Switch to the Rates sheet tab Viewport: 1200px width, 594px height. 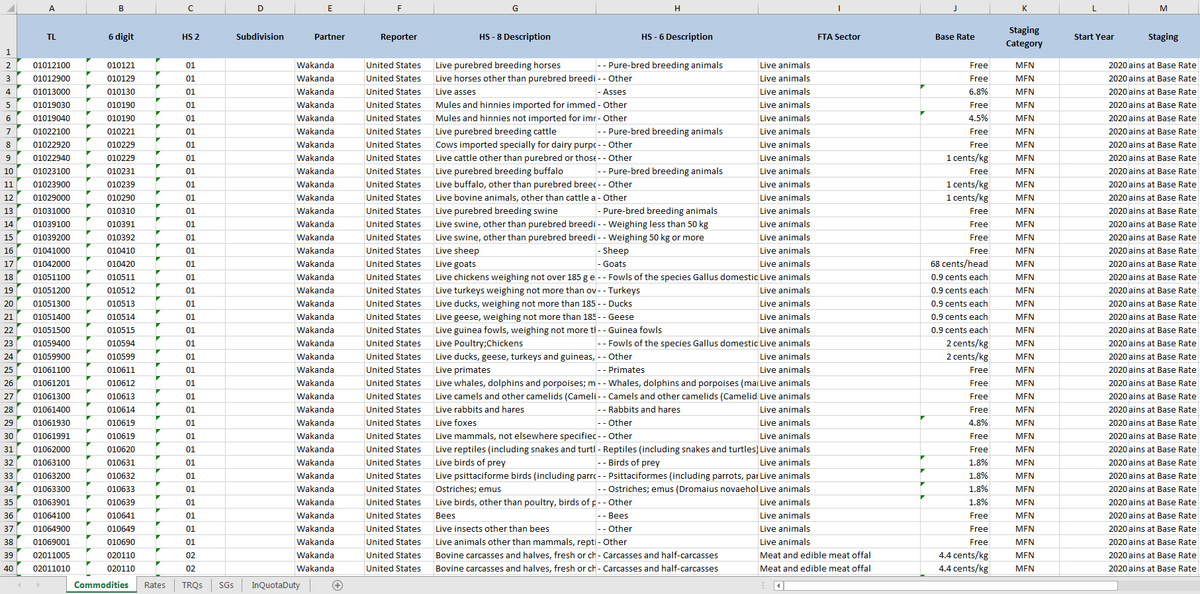(x=154, y=585)
